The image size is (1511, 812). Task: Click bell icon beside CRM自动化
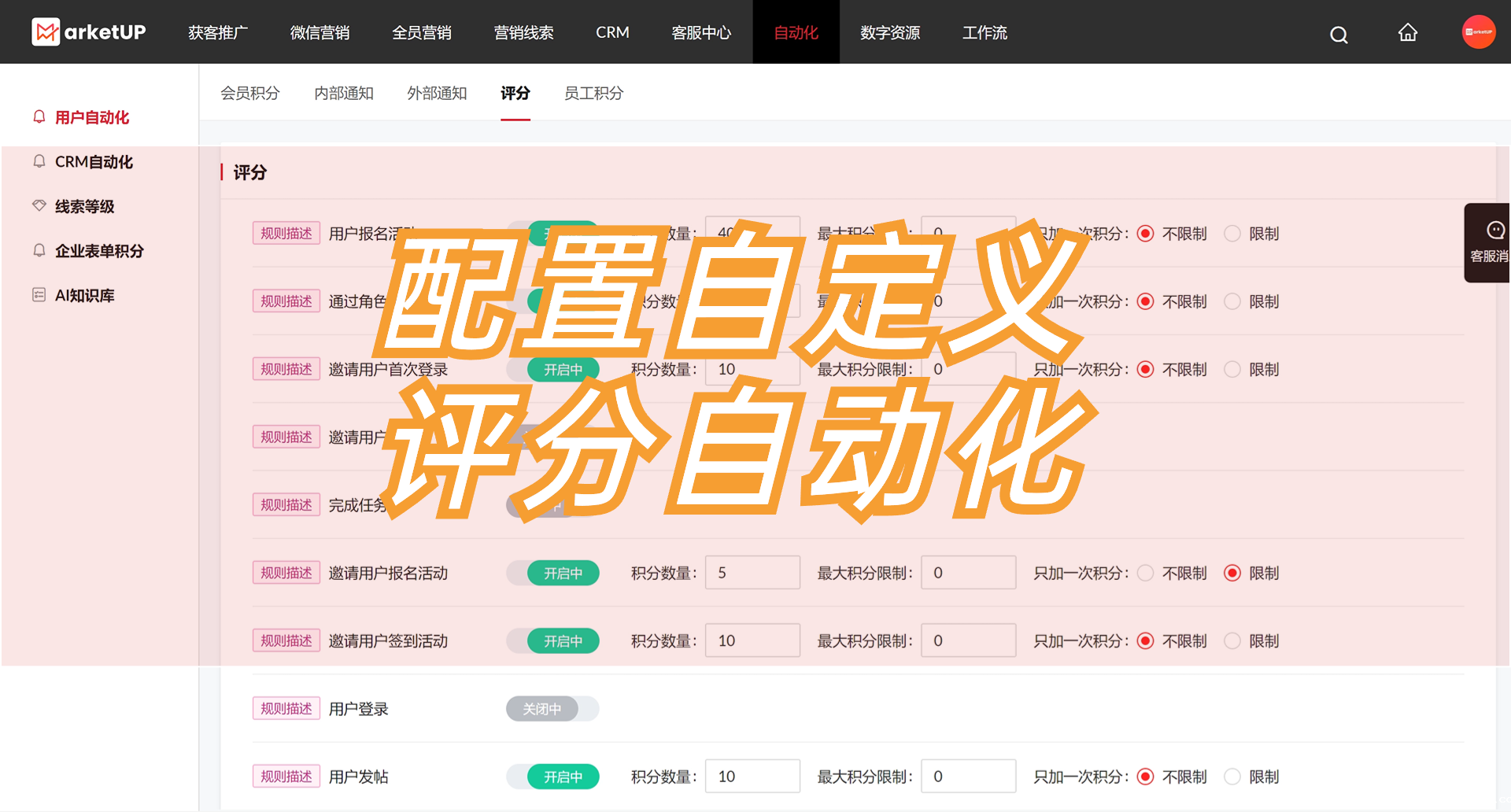tap(39, 161)
